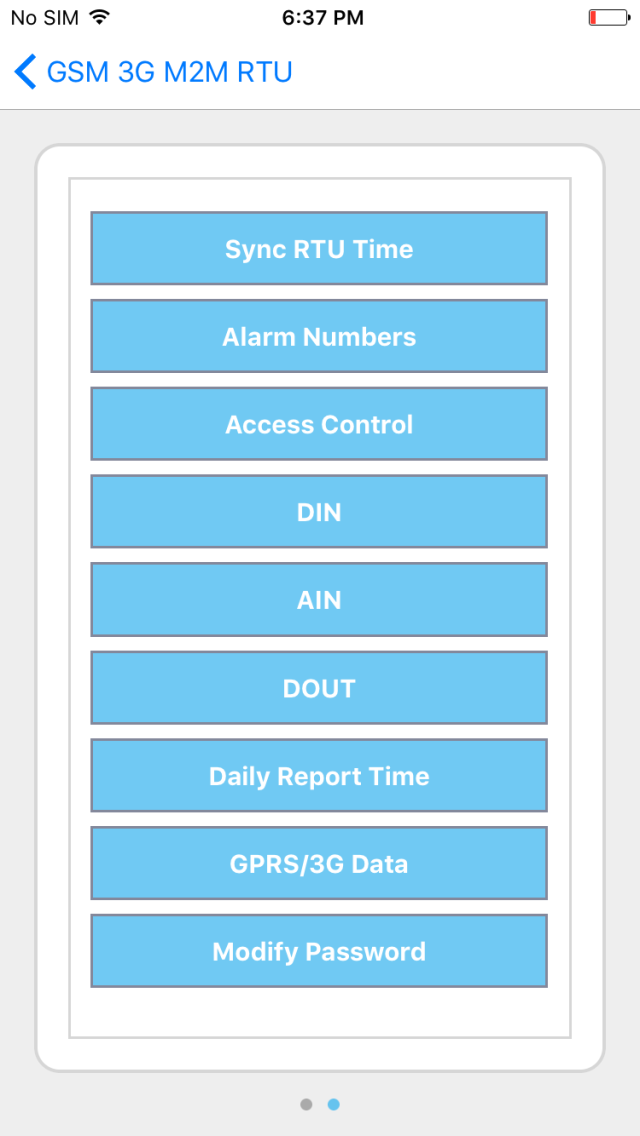Image resolution: width=640 pixels, height=1136 pixels.
Task: Open the Access Control configuration
Action: [319, 424]
